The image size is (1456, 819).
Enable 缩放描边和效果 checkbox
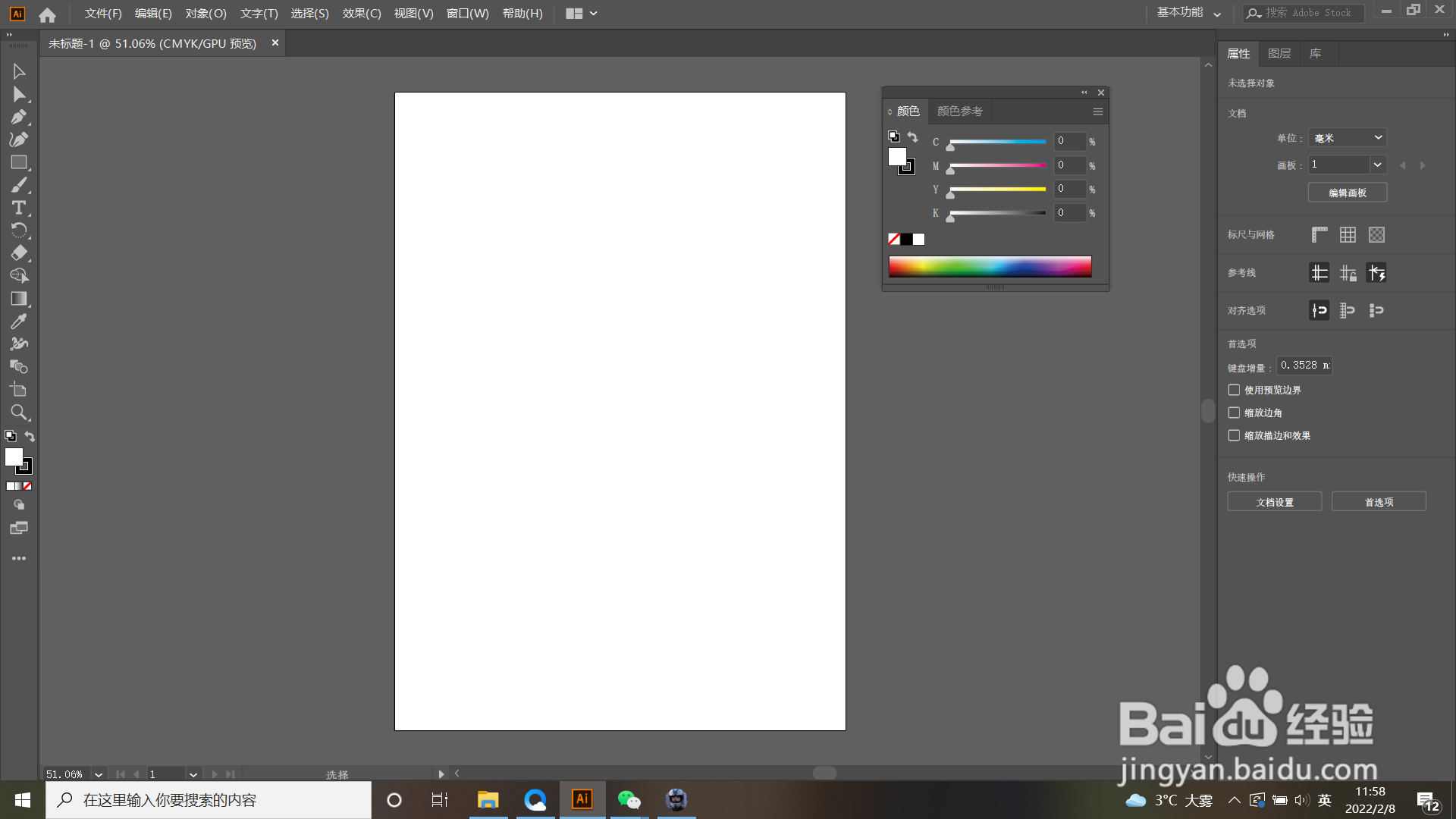pos(1234,435)
